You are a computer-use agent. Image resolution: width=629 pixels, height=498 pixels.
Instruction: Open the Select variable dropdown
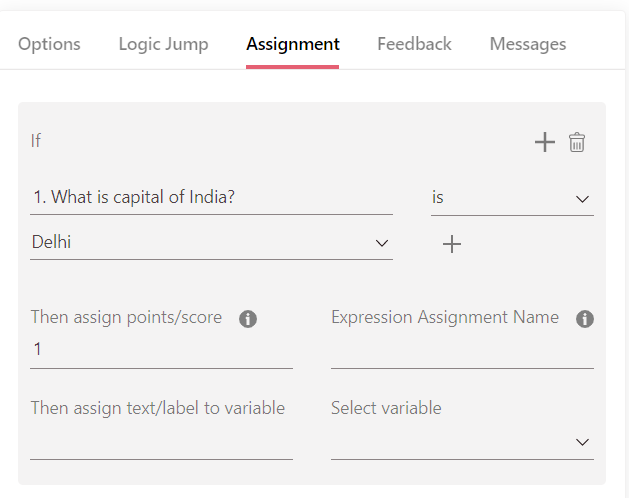coord(462,442)
